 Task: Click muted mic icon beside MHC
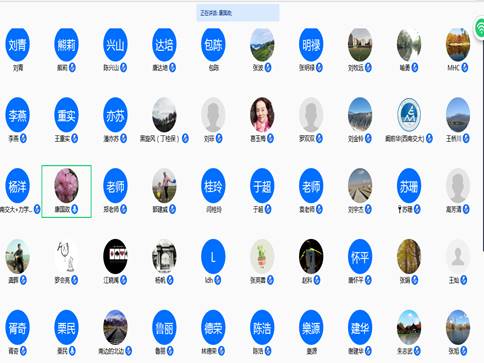pos(465,68)
